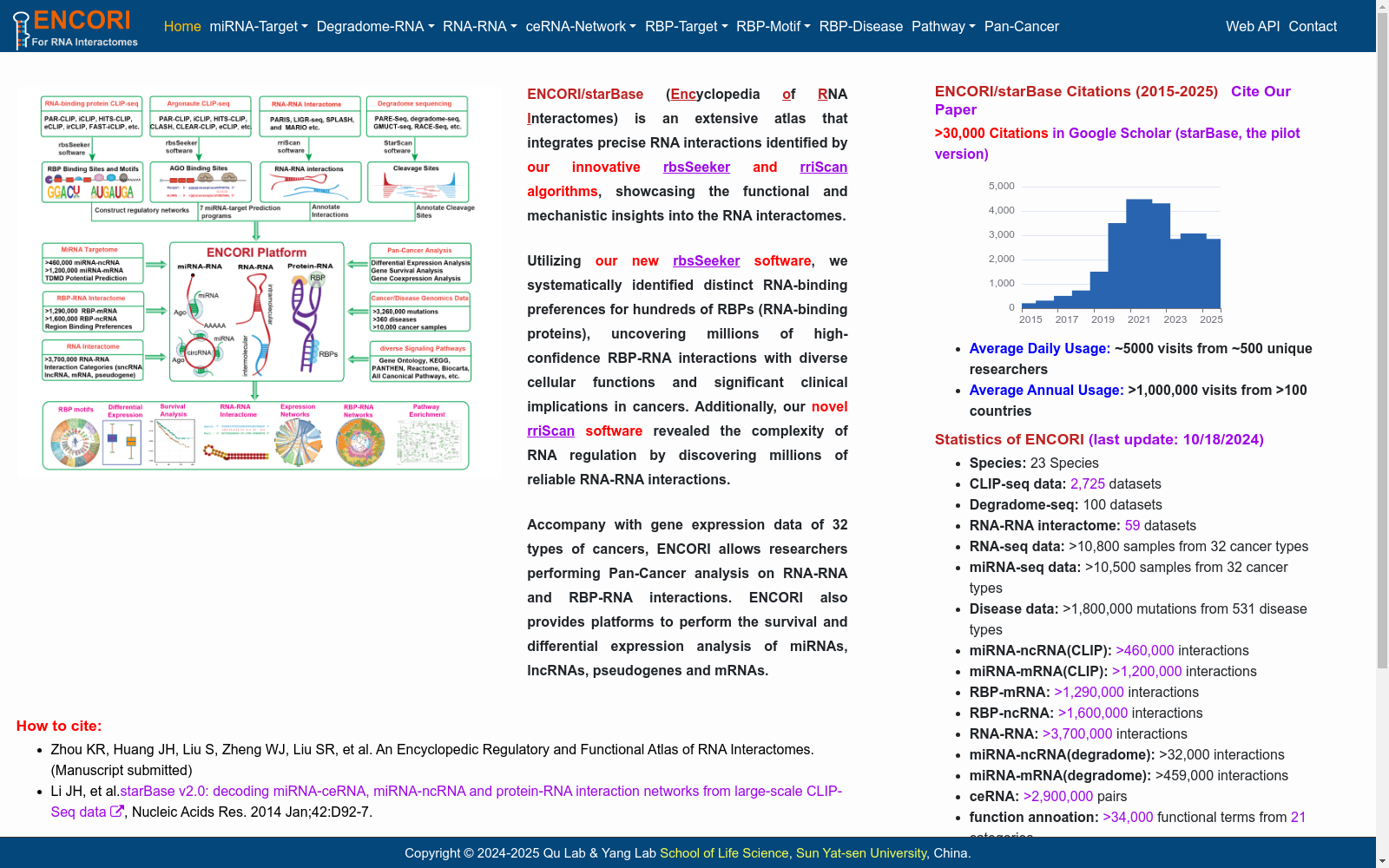
Task: Go to the Home menu item
Action: point(182,26)
